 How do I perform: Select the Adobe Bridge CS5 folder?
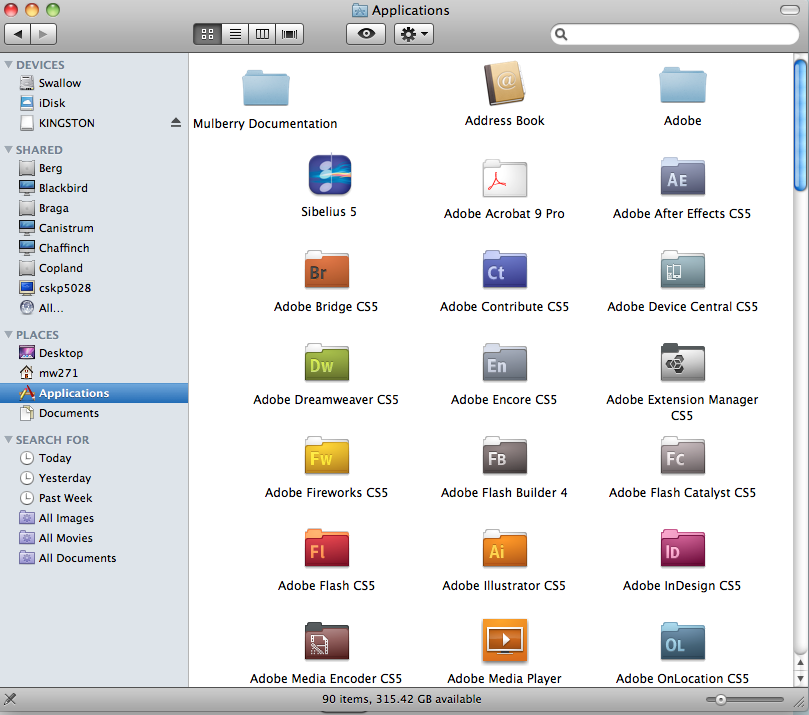click(x=327, y=269)
